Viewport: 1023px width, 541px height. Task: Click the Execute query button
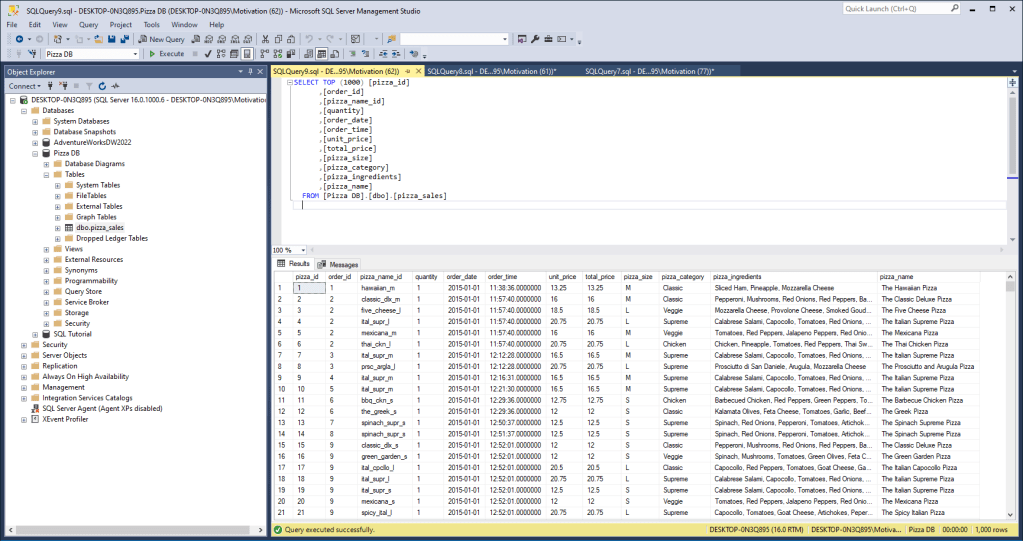click(x=166, y=54)
